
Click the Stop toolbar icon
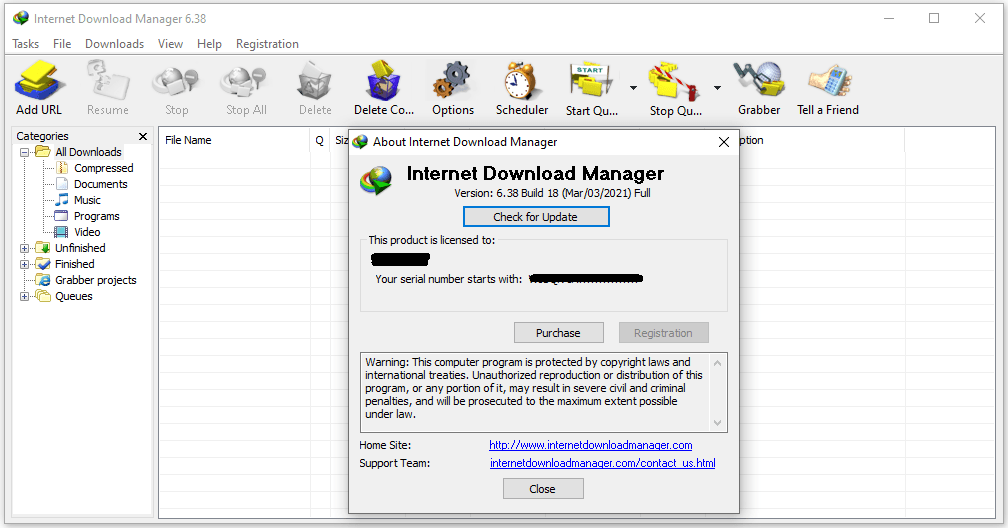tap(176, 82)
